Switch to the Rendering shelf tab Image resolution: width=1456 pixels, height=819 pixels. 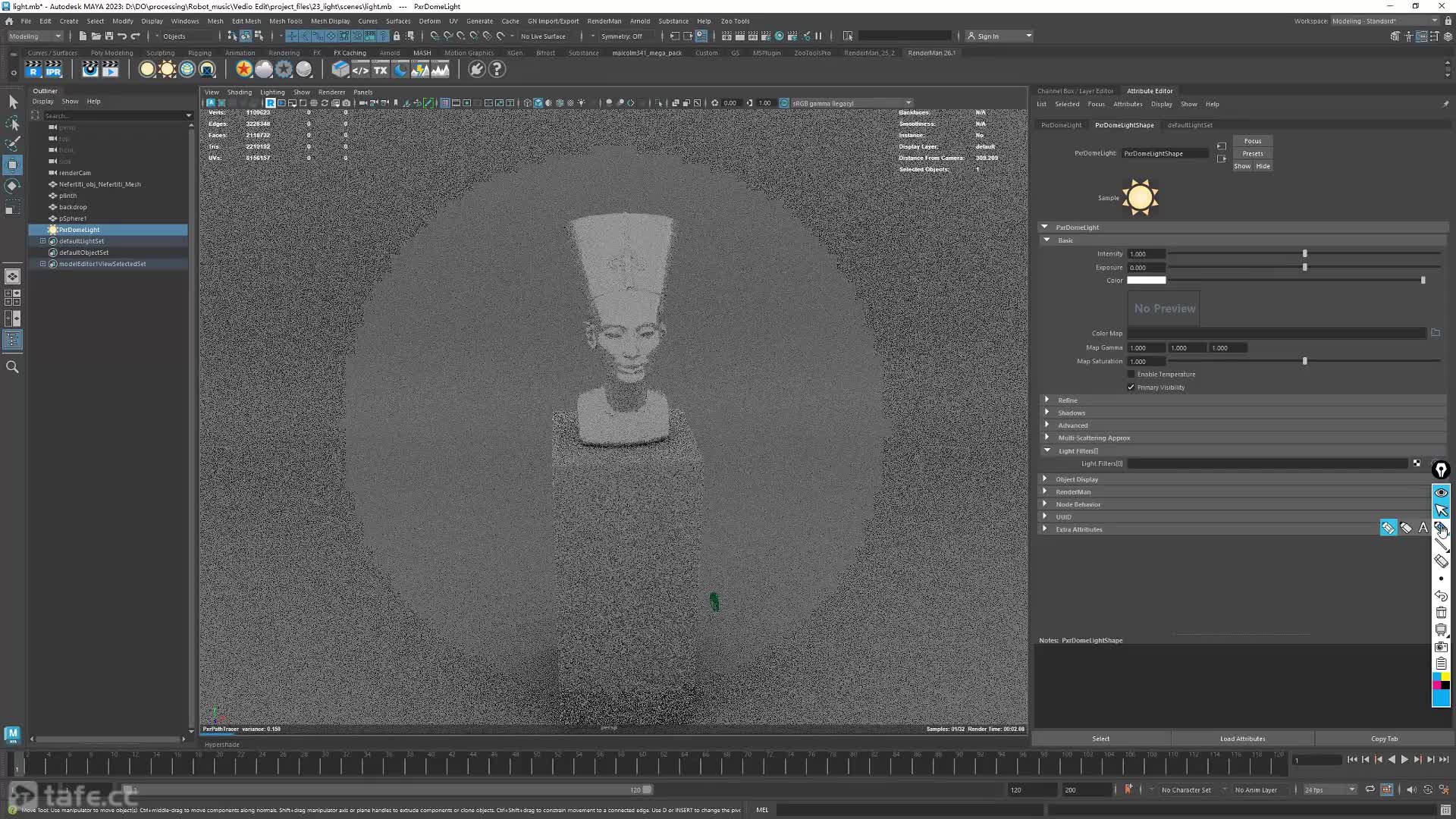coord(284,53)
